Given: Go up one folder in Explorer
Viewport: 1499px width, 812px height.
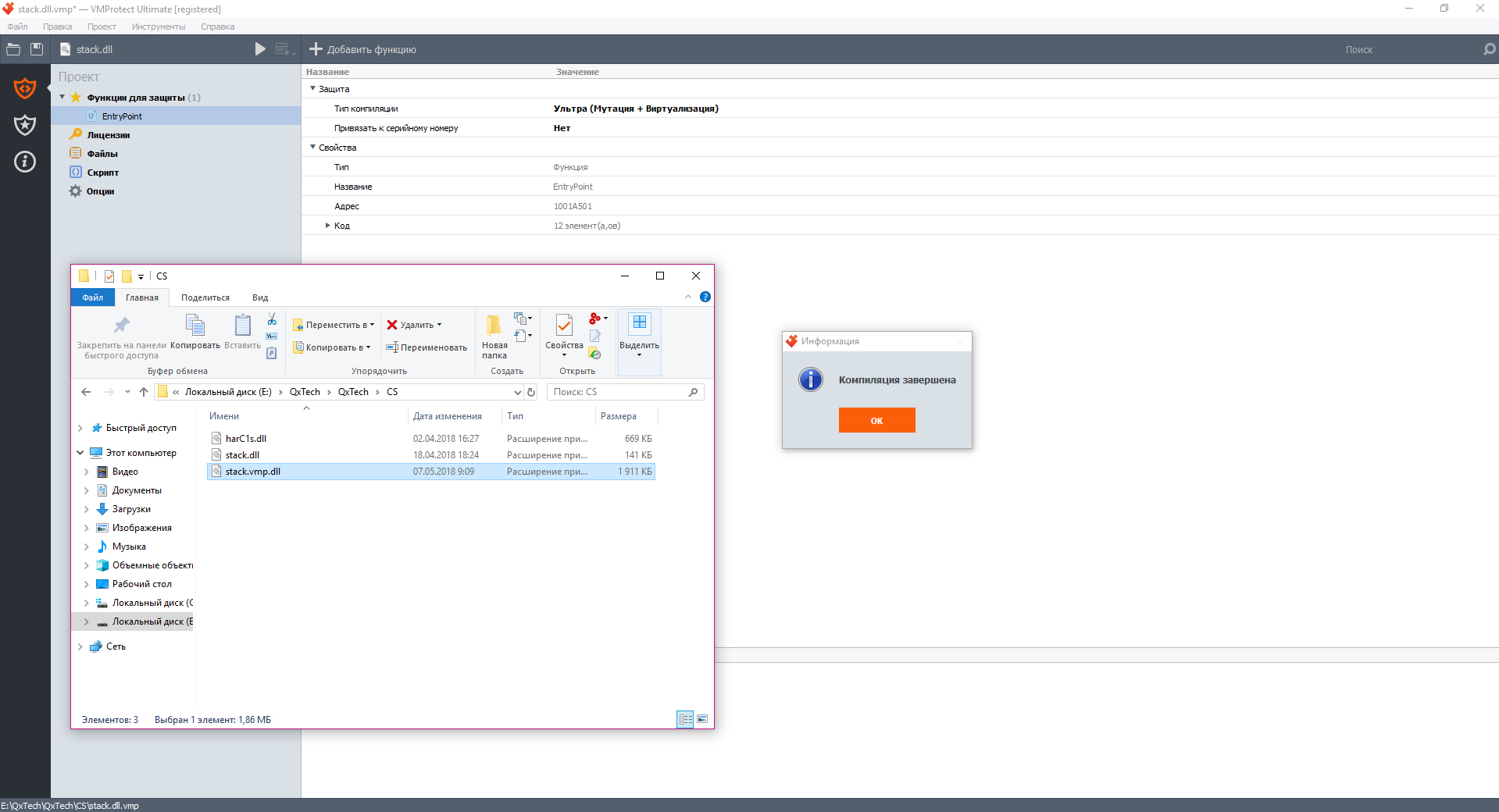Looking at the screenshot, I should coord(144,392).
